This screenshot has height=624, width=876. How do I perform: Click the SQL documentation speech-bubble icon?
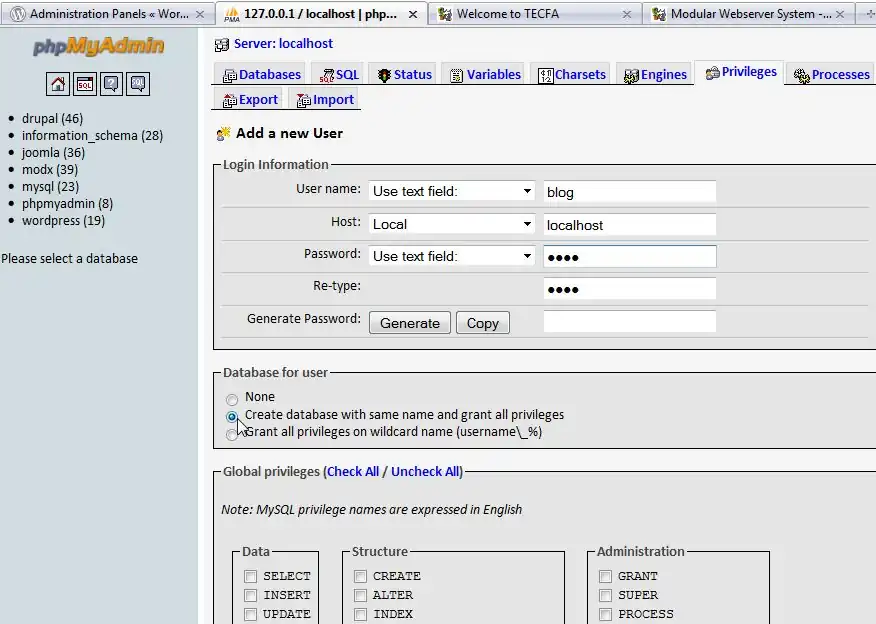(138, 84)
